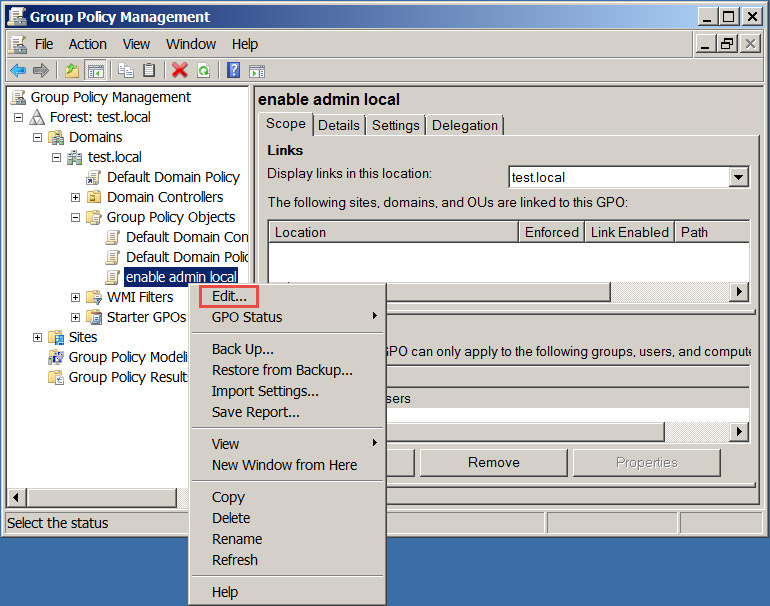This screenshot has height=606, width=770.
Task: Choose Copy in the context menu
Action: [287, 497]
